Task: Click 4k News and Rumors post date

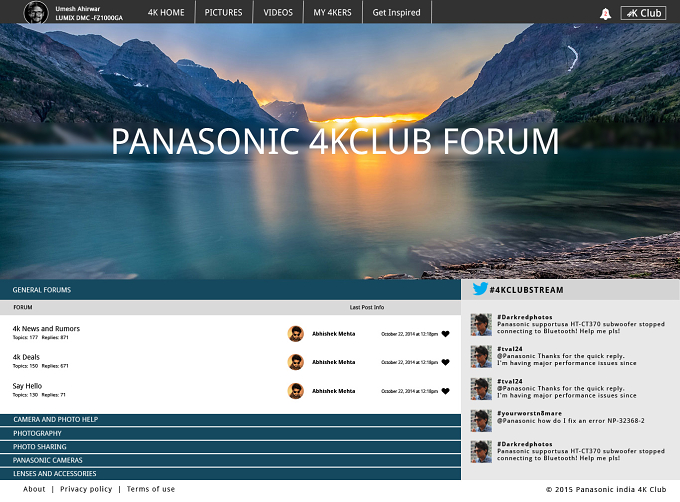Action: pos(409,334)
